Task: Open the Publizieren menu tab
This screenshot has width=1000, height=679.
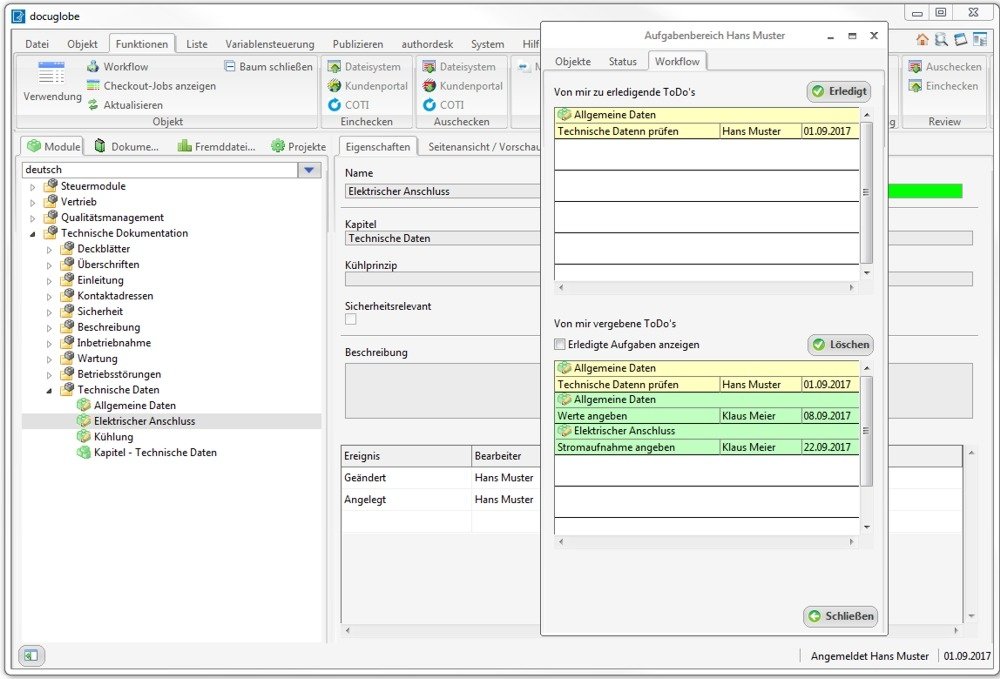Action: point(358,44)
